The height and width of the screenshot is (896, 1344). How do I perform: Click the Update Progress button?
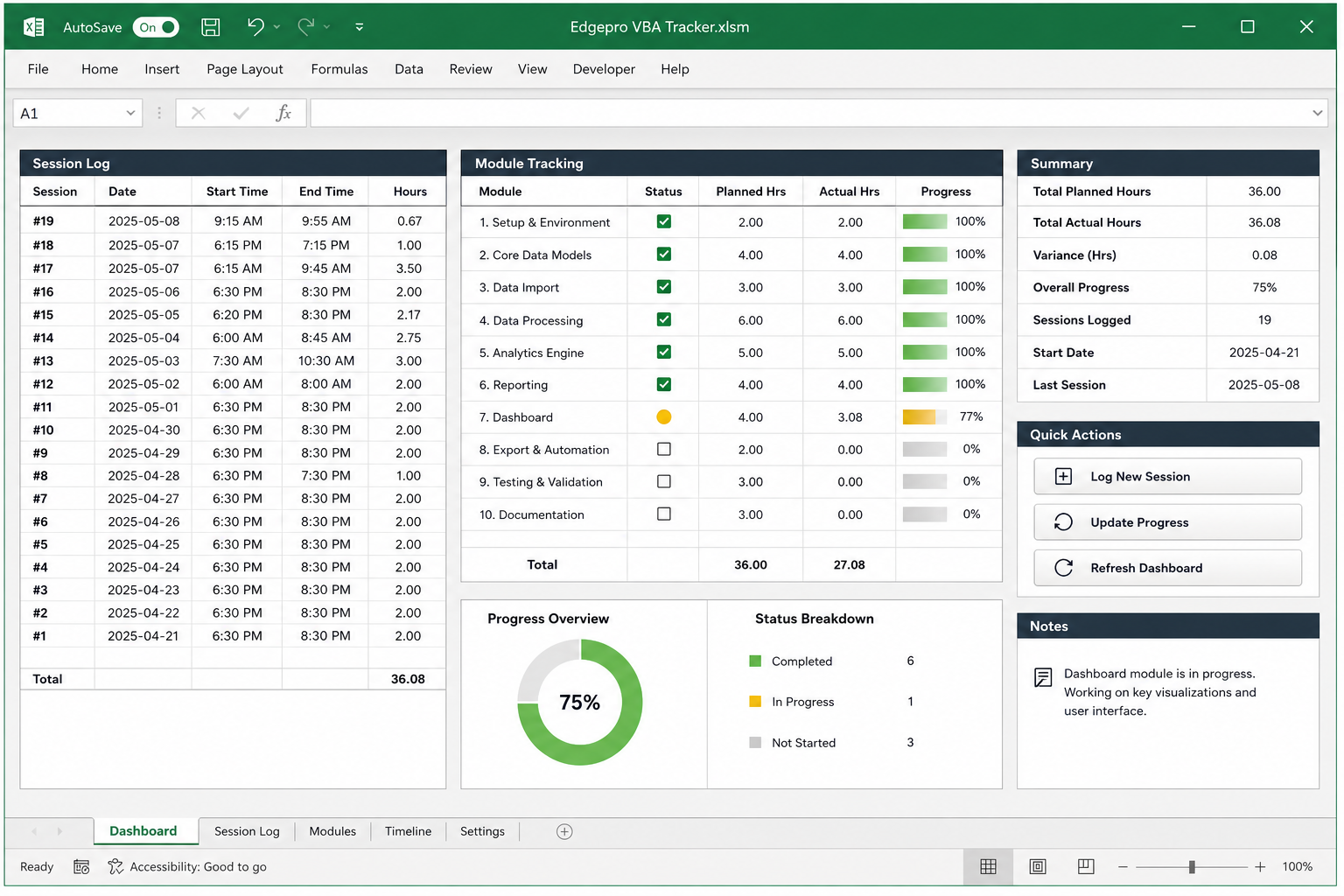point(1167,522)
